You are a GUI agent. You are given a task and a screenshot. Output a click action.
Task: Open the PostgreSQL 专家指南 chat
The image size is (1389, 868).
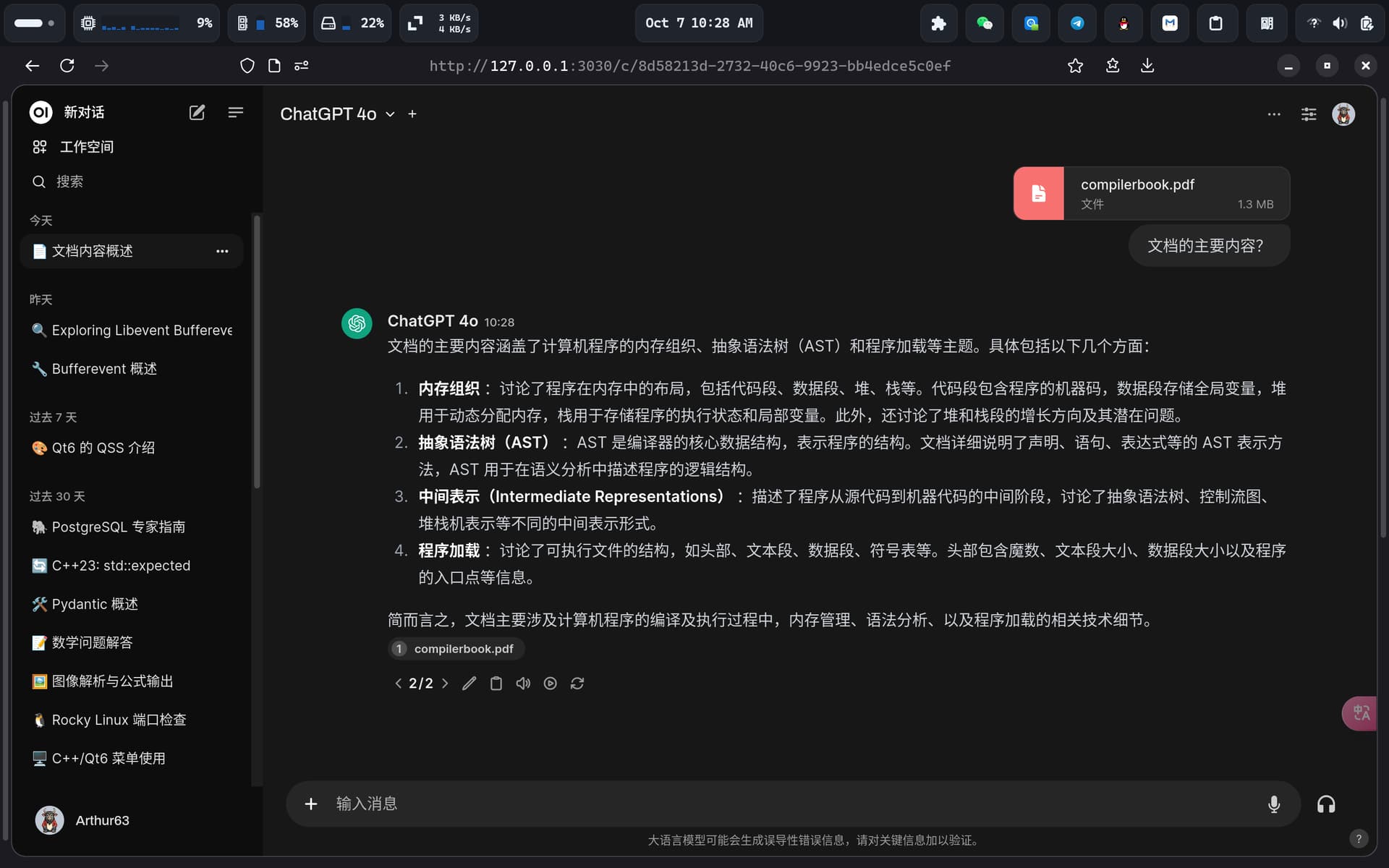[x=132, y=527]
